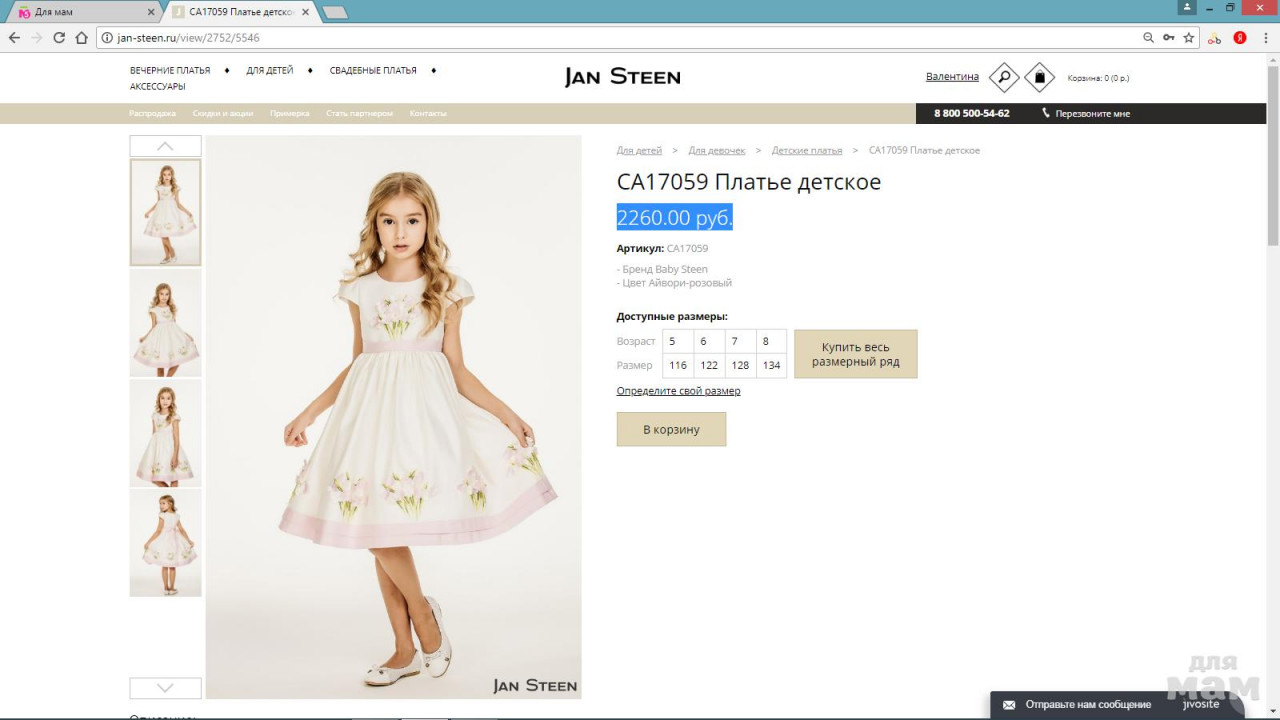Bookmark this page with star icon
Screen dimensions: 1280x720
[1189, 38]
